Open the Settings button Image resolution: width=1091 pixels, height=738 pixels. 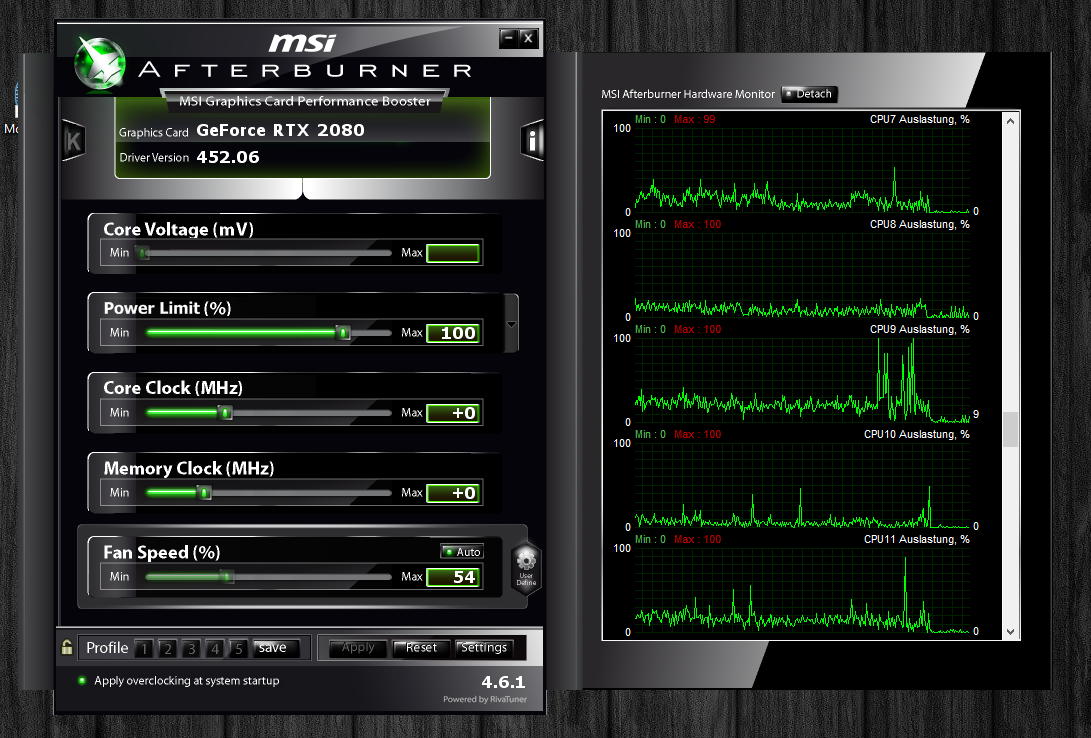[x=484, y=648]
